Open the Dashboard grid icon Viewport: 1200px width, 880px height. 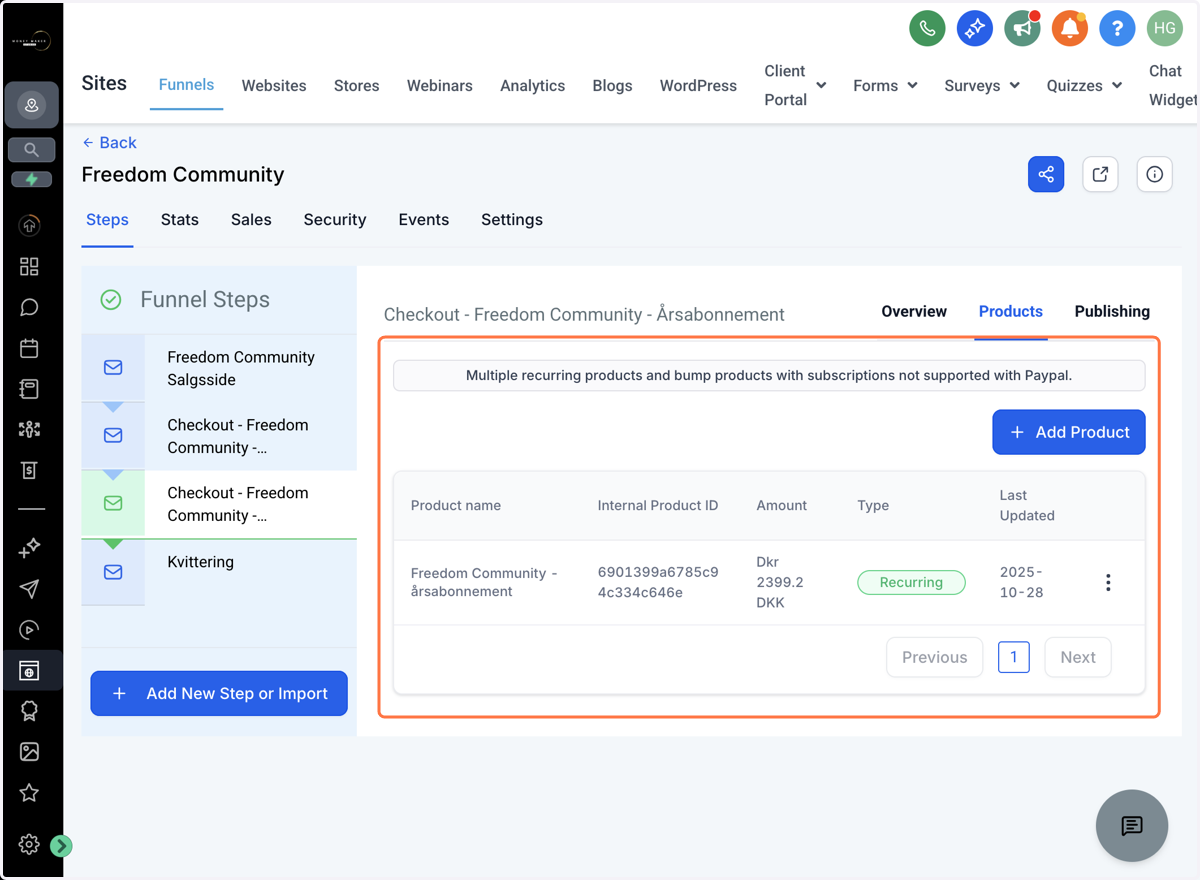(29, 266)
